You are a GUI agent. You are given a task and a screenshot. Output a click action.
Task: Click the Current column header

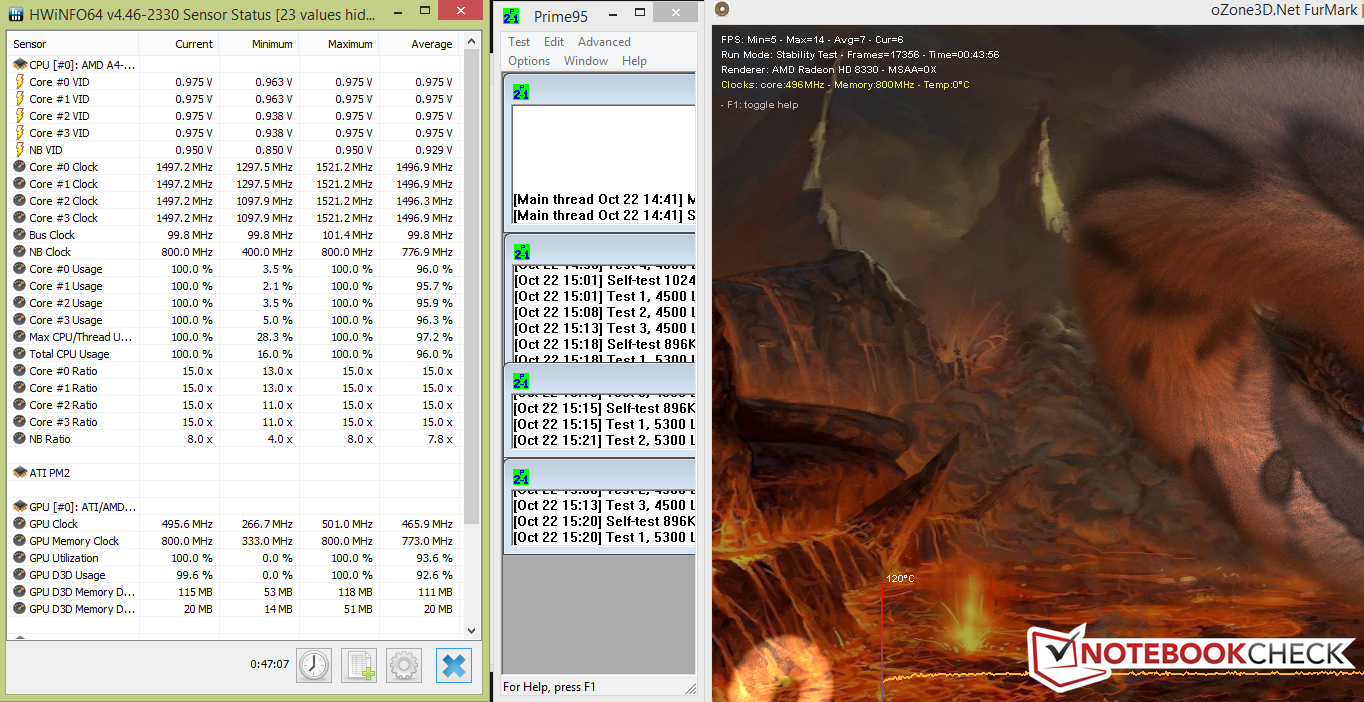179,44
